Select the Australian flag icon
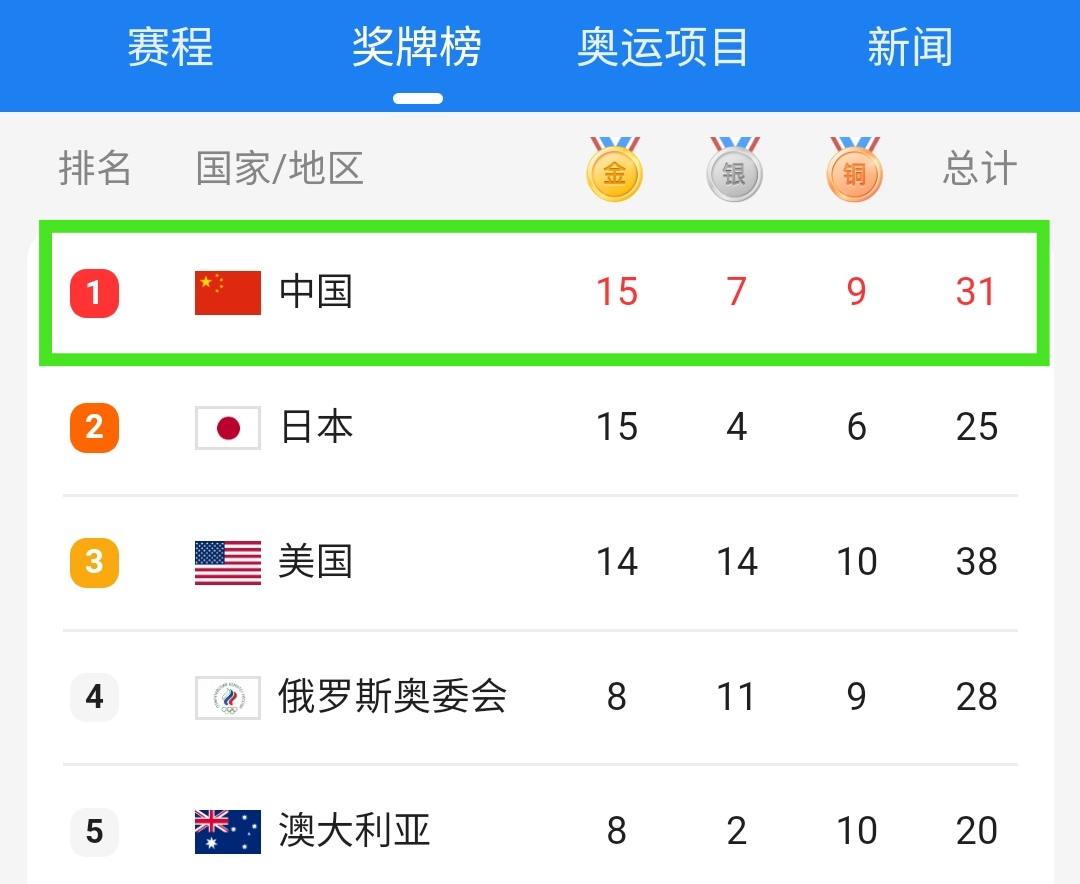The width and height of the screenshot is (1080, 884). point(227,831)
